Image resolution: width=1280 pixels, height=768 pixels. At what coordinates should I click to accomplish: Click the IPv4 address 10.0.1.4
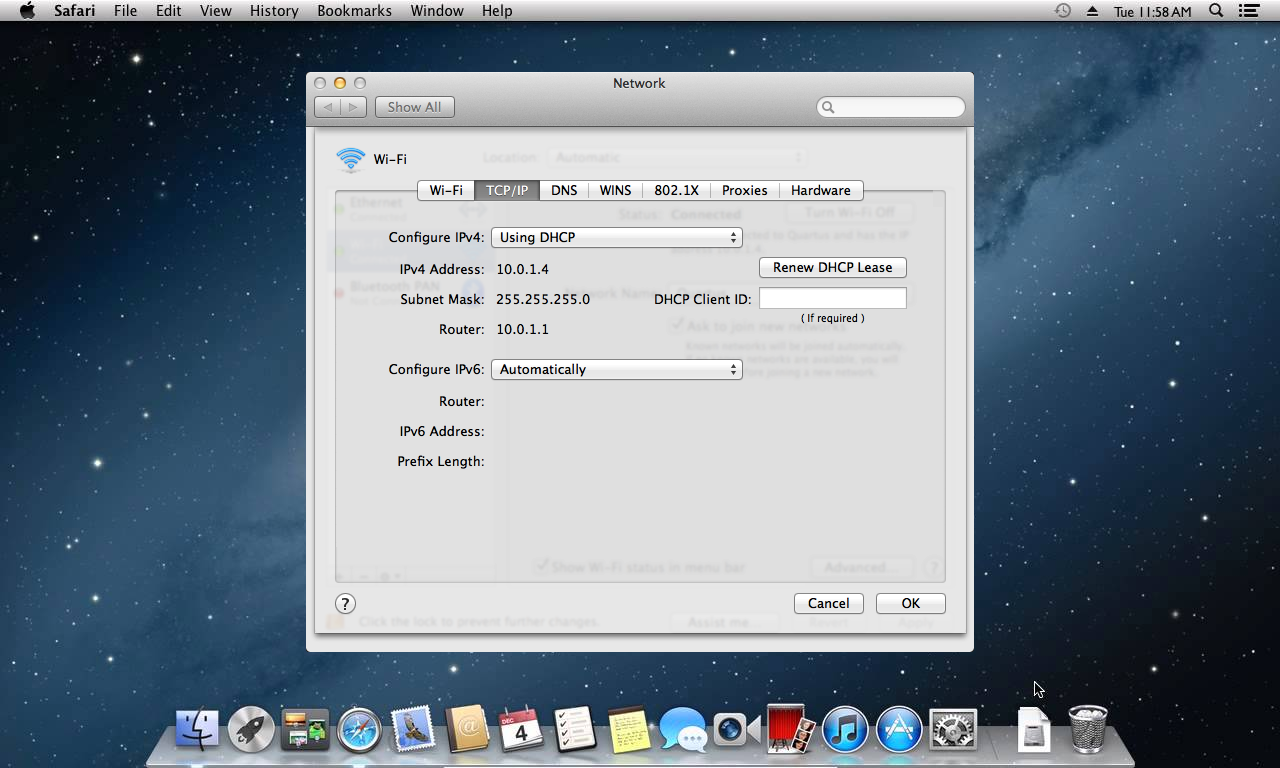pos(523,269)
